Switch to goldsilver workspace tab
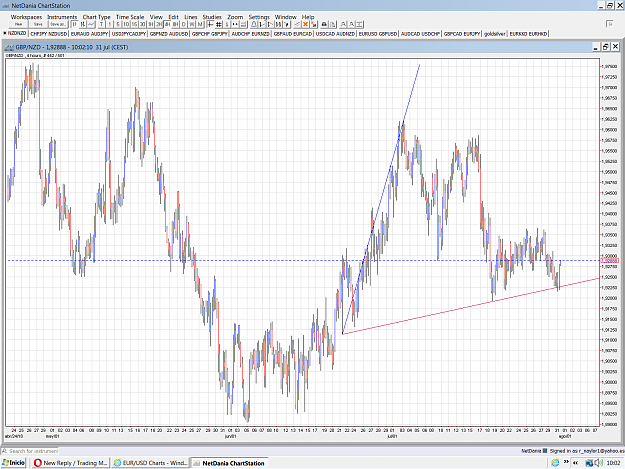The width and height of the screenshot is (625, 469). [495, 34]
